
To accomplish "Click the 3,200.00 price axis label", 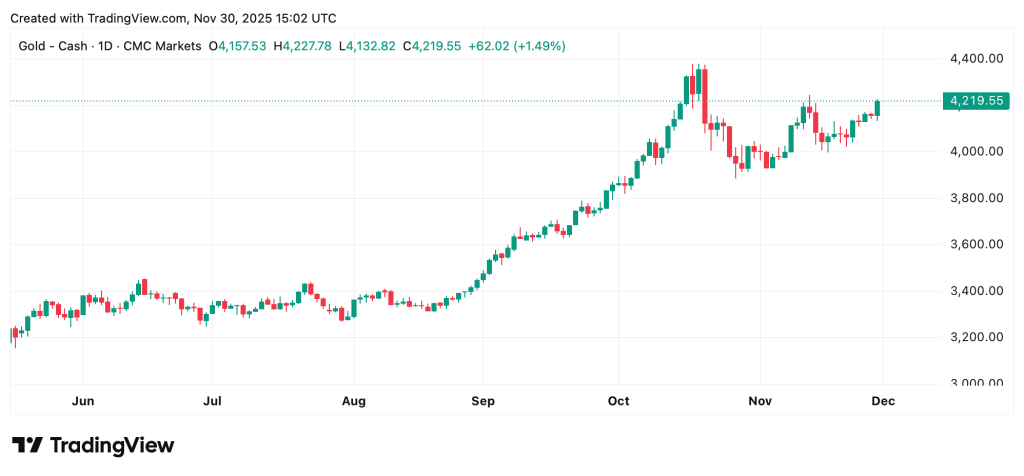I will [975, 337].
